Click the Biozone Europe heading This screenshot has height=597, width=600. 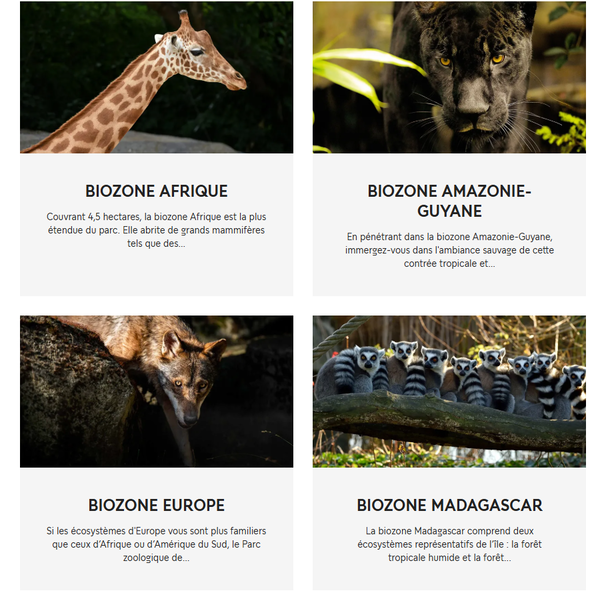[157, 505]
